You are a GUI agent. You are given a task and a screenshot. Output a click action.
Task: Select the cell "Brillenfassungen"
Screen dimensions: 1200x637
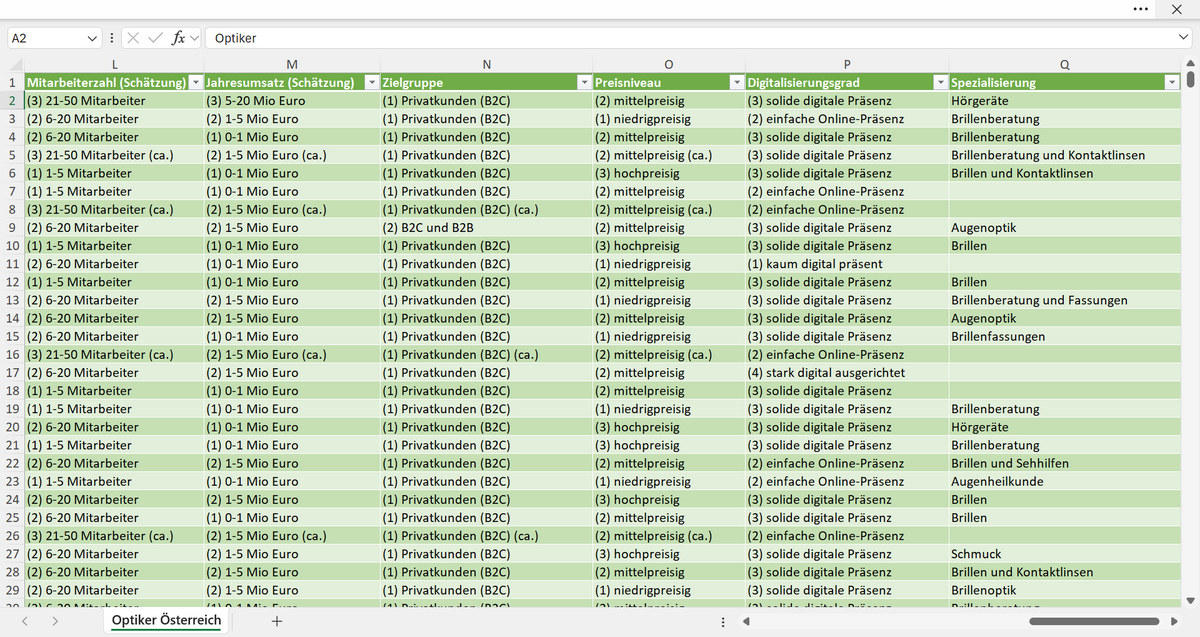1064,337
